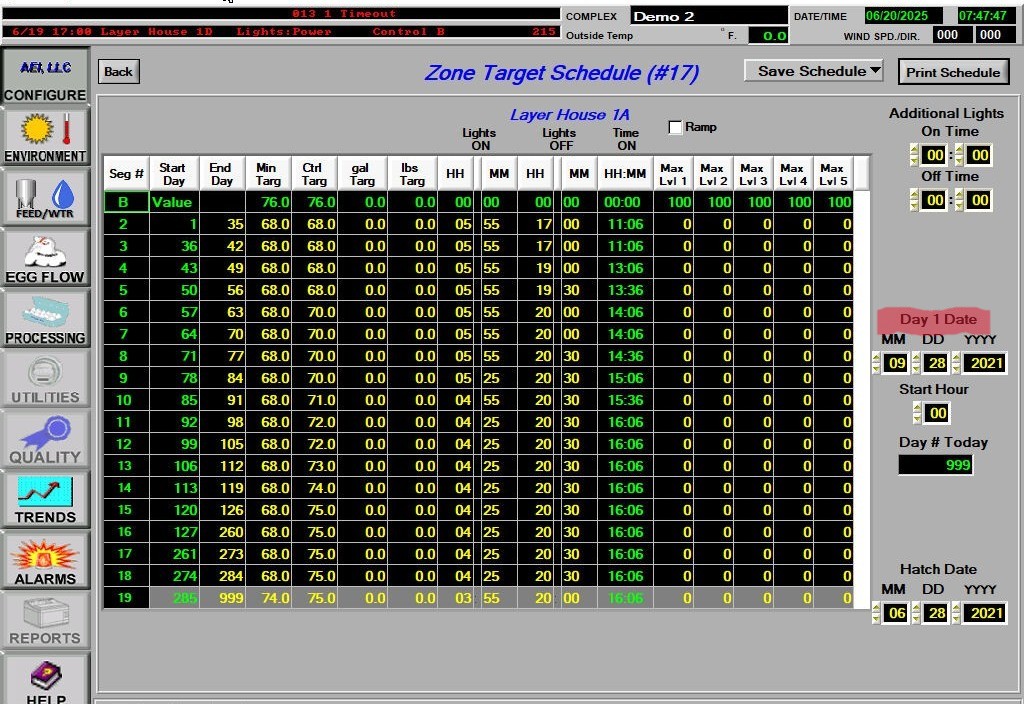Open the Processing sidebar icon
This screenshot has height=704, width=1024.
[x=45, y=319]
